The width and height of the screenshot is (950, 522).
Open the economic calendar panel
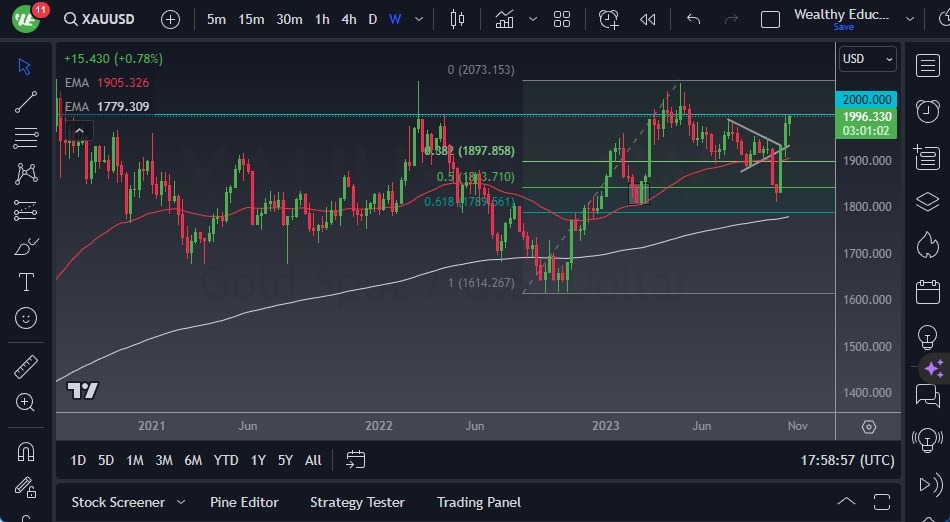pyautogui.click(x=927, y=293)
